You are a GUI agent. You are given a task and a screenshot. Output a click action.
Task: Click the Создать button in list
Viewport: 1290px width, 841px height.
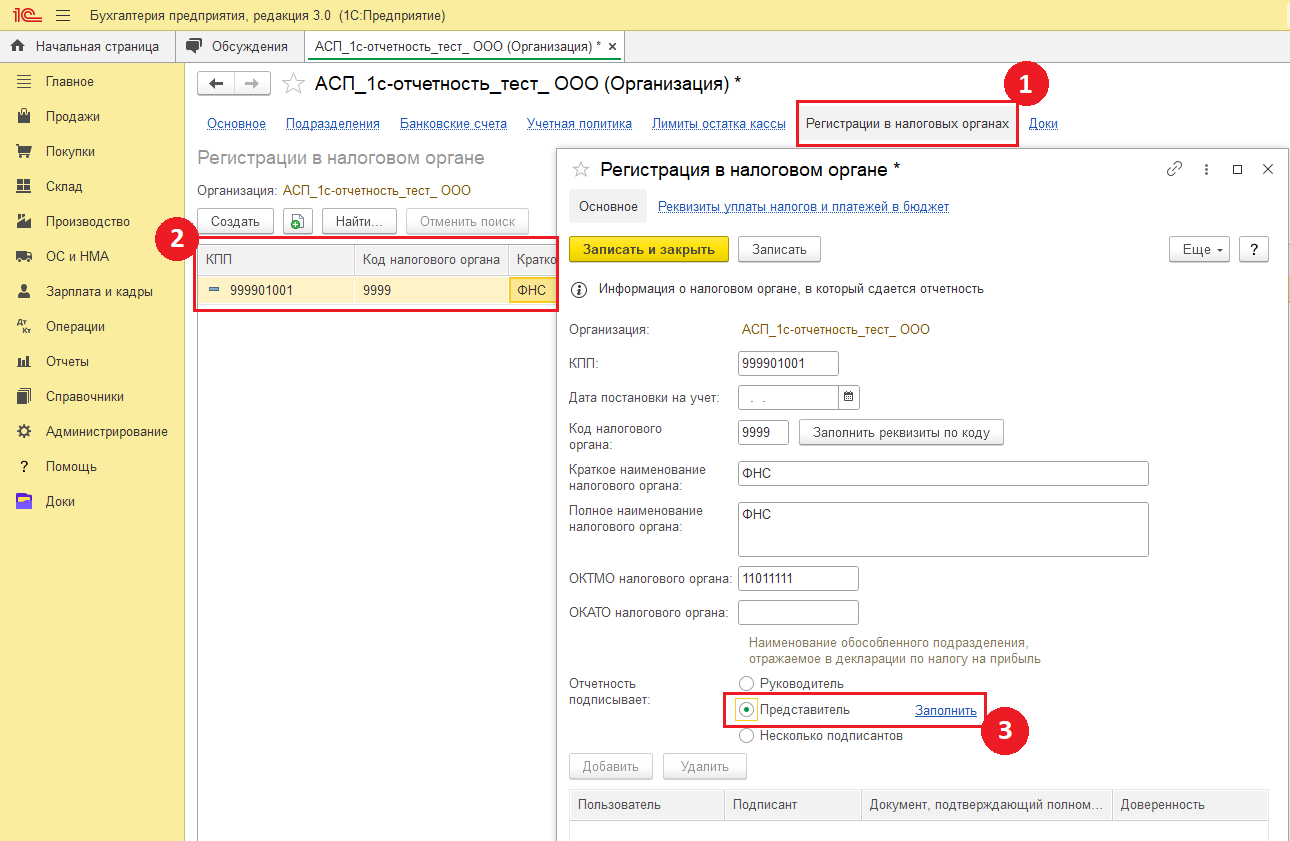click(235, 221)
